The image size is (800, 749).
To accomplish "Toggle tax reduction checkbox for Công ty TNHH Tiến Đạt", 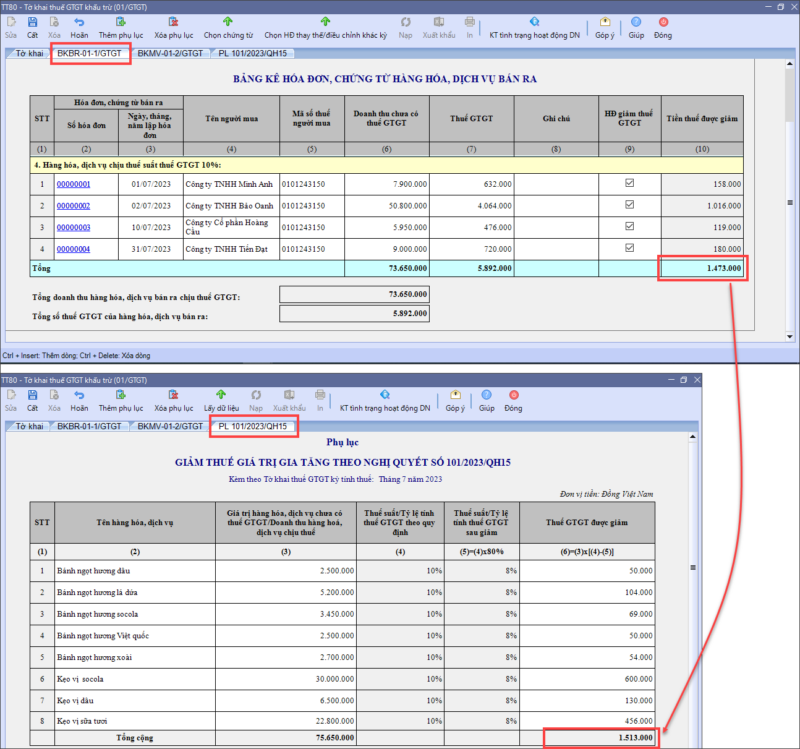I will coord(629,248).
